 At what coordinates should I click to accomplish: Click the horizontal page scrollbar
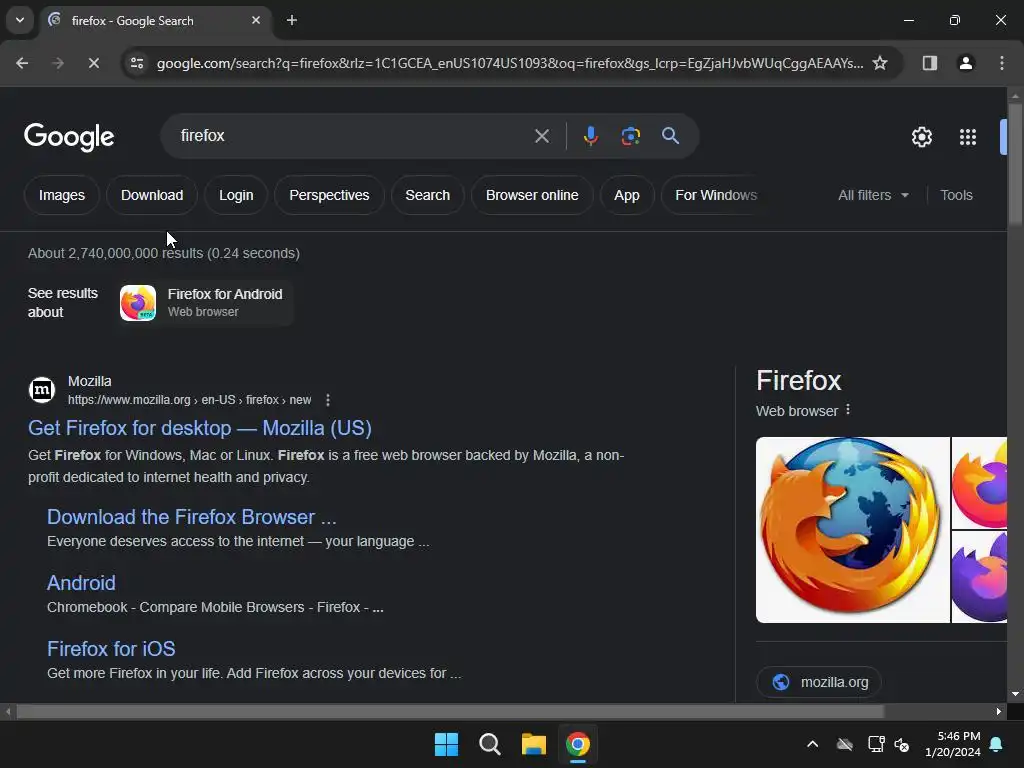point(450,711)
